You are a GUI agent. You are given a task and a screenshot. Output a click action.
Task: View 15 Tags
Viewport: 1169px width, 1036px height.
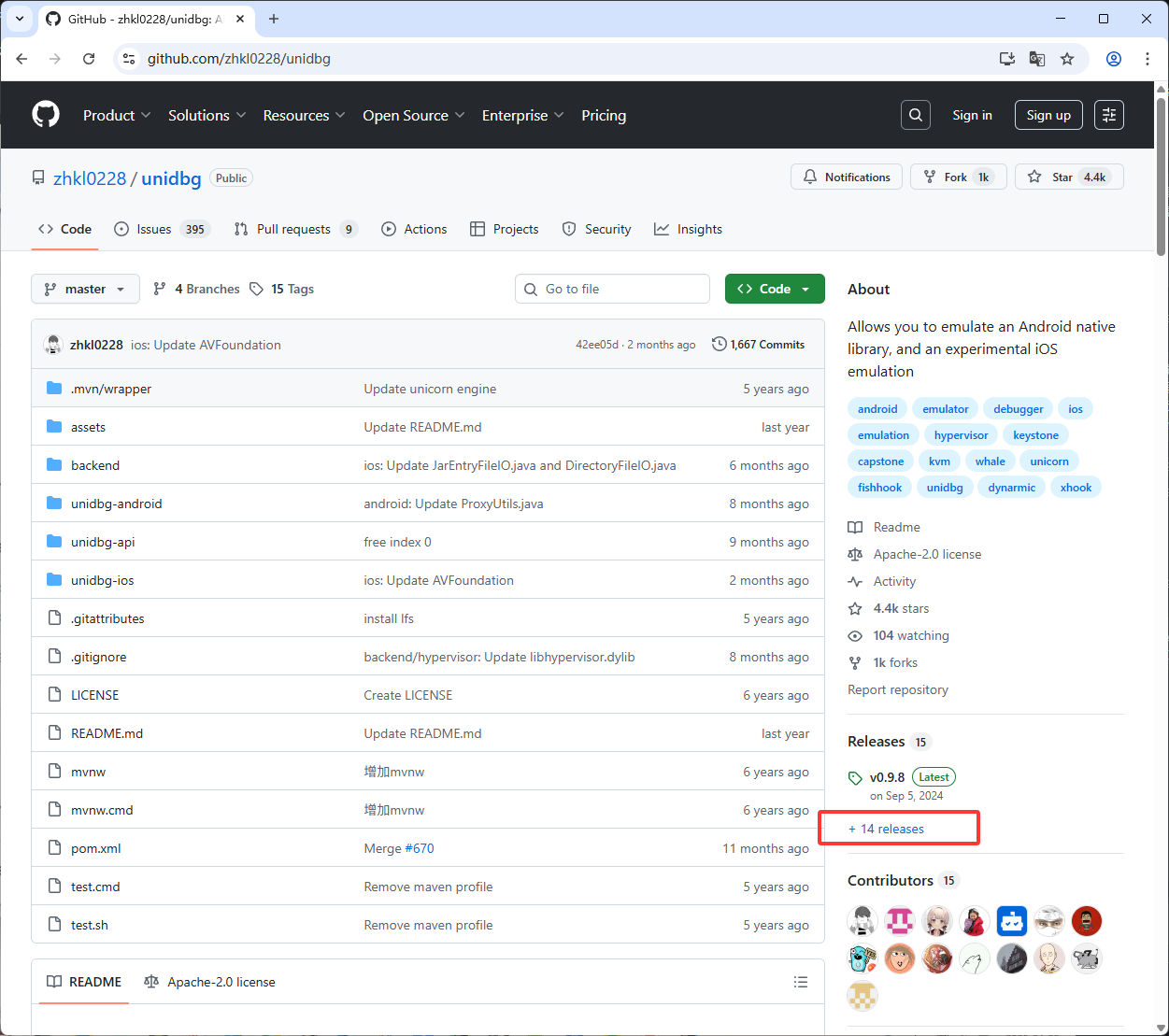pyautogui.click(x=281, y=289)
